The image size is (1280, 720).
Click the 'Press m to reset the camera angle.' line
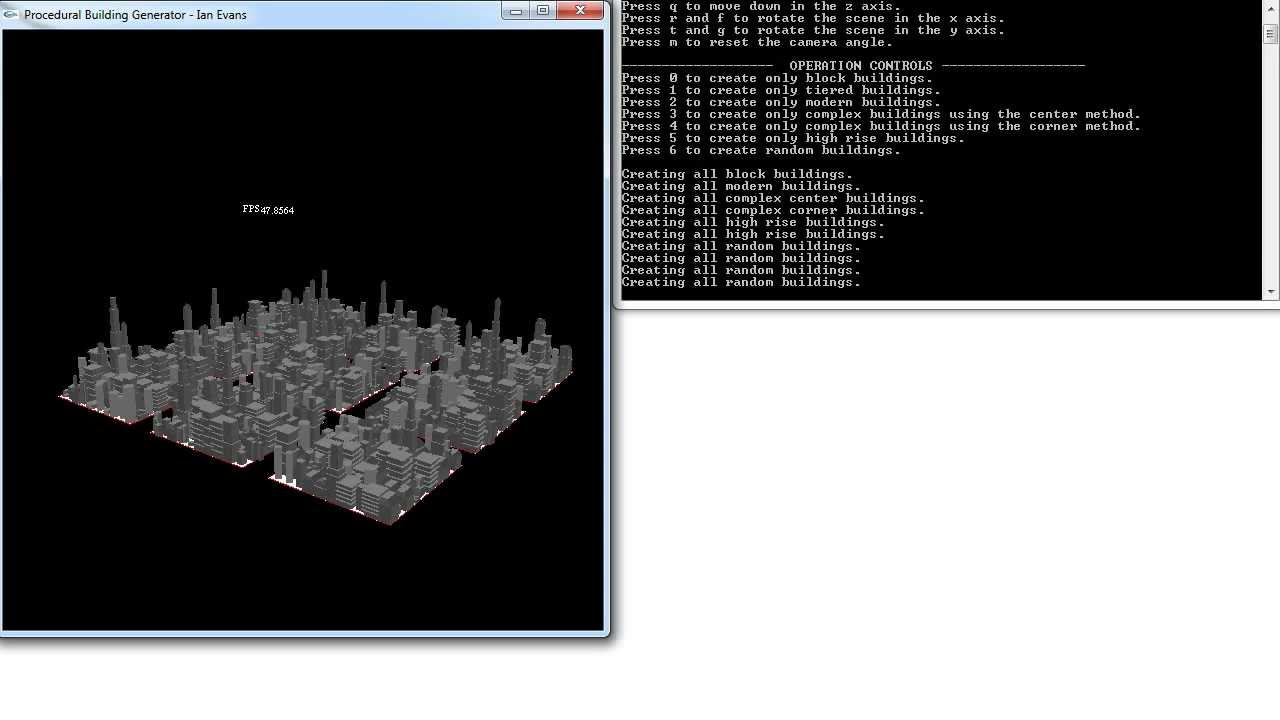757,42
